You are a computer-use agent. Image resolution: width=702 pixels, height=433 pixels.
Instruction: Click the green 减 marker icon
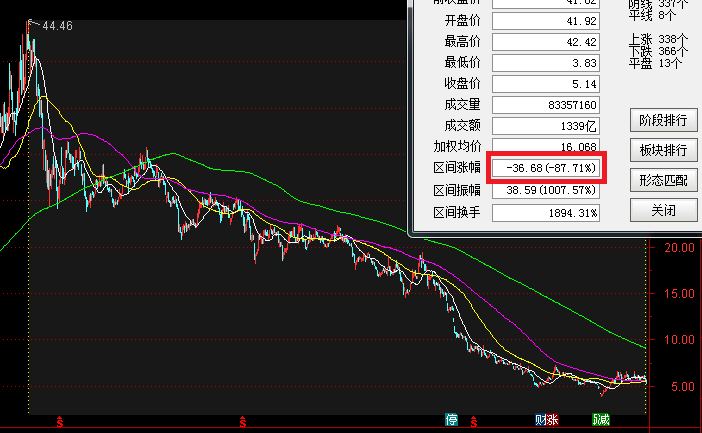[x=601, y=419]
